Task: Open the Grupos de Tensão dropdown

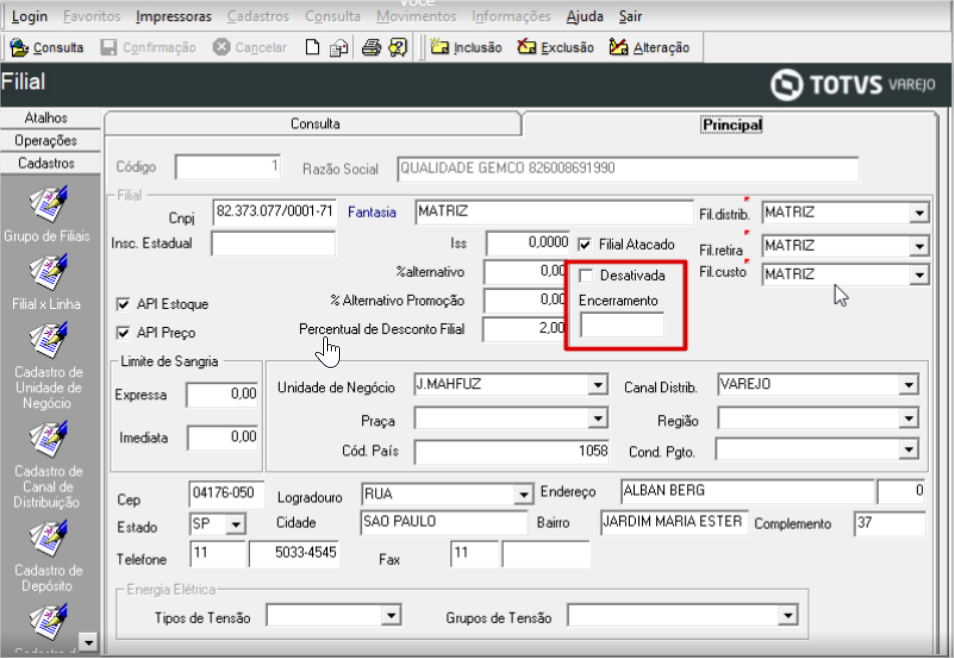Action: [787, 615]
